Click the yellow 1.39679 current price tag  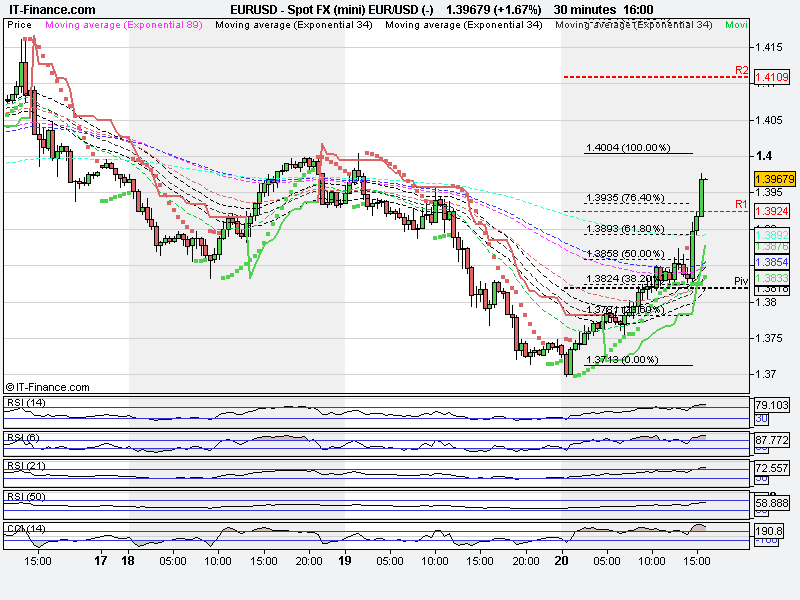[x=774, y=179]
